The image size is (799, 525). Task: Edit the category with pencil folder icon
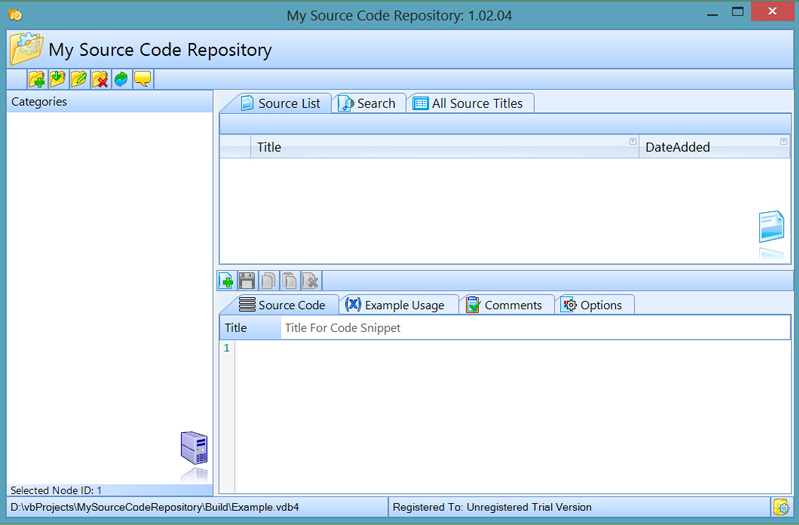(78, 80)
